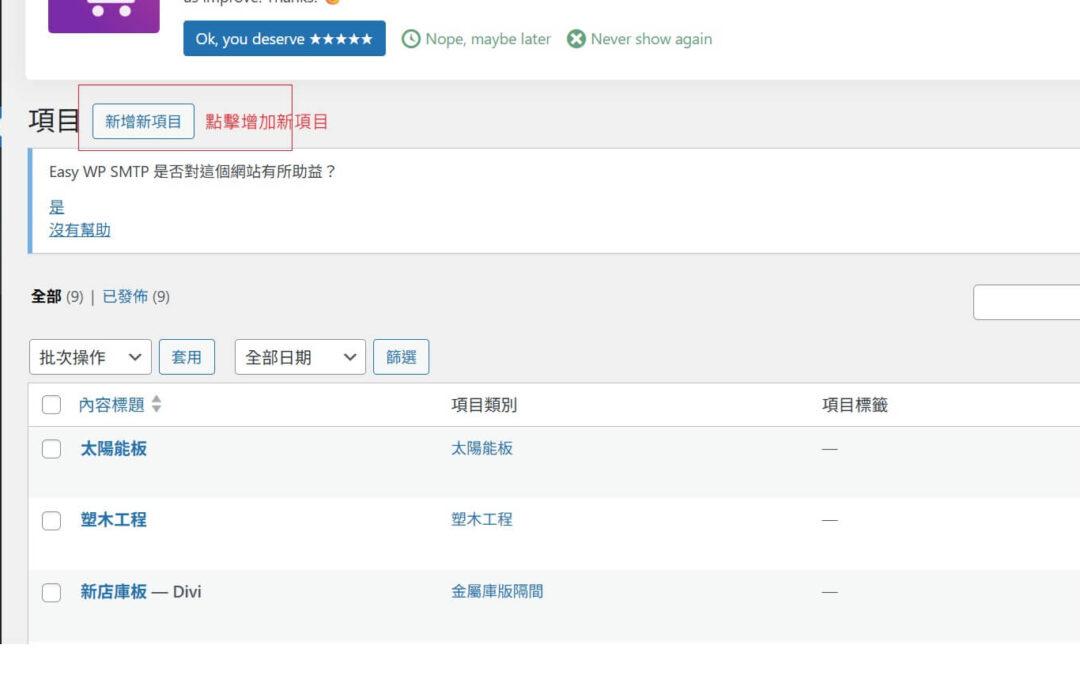Answer 是 to Easy WP SMTP question
The width and height of the screenshot is (1080, 675).
pos(56,207)
